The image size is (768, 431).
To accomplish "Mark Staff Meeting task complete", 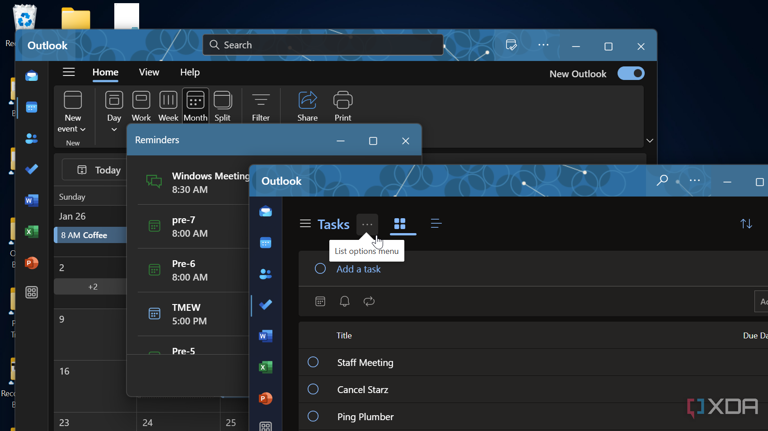I will [x=313, y=362].
